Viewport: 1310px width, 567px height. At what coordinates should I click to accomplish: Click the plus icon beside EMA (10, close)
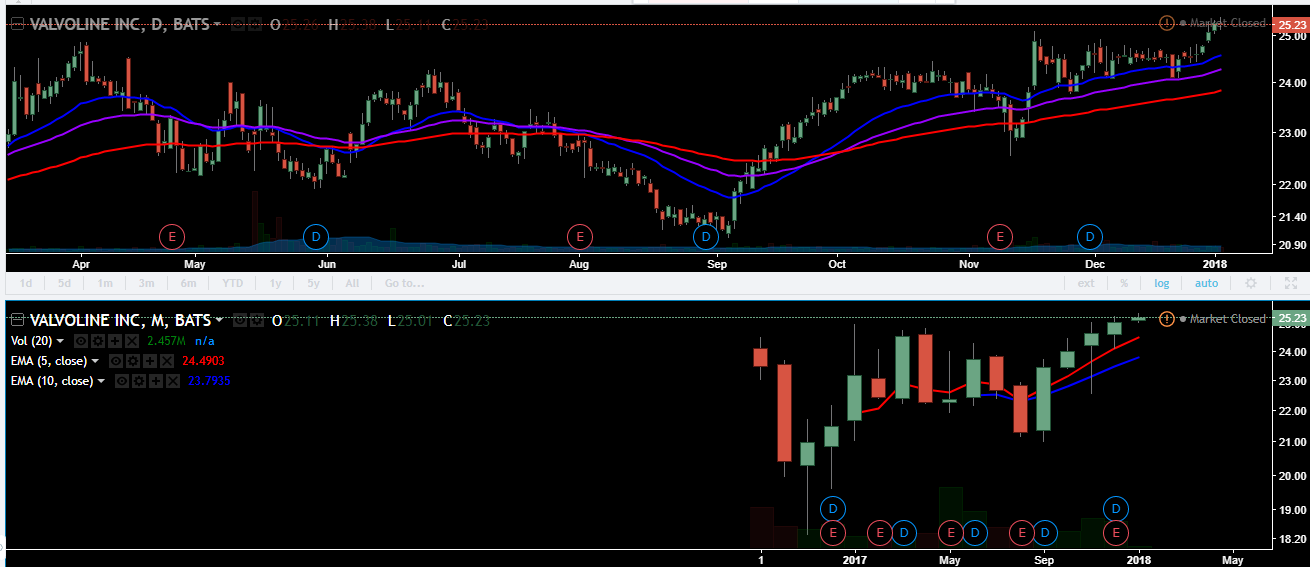point(156,381)
